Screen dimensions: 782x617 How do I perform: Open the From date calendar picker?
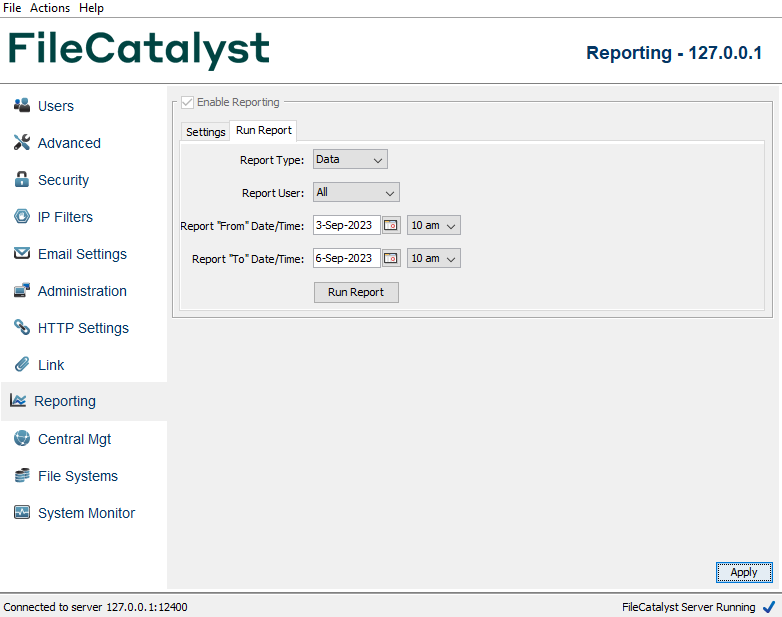point(391,225)
